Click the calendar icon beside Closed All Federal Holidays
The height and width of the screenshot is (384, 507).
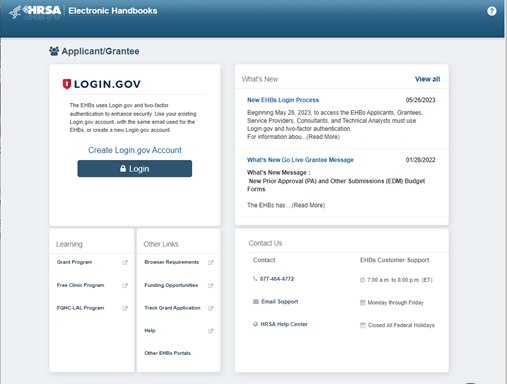click(363, 325)
